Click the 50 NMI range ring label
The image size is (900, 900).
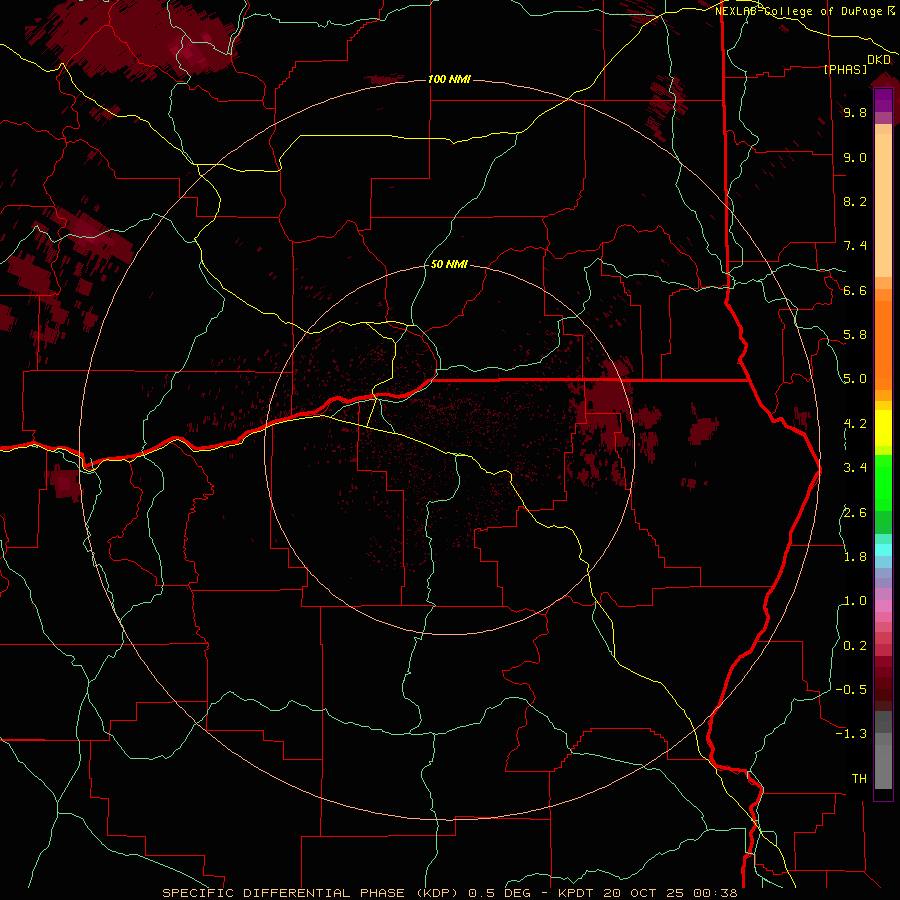coord(449,264)
